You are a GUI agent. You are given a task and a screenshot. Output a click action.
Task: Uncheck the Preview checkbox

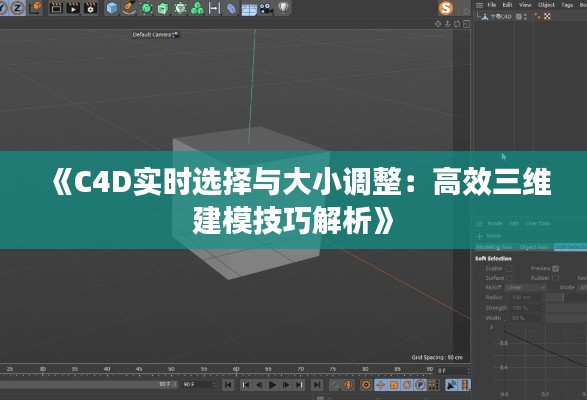point(556,269)
